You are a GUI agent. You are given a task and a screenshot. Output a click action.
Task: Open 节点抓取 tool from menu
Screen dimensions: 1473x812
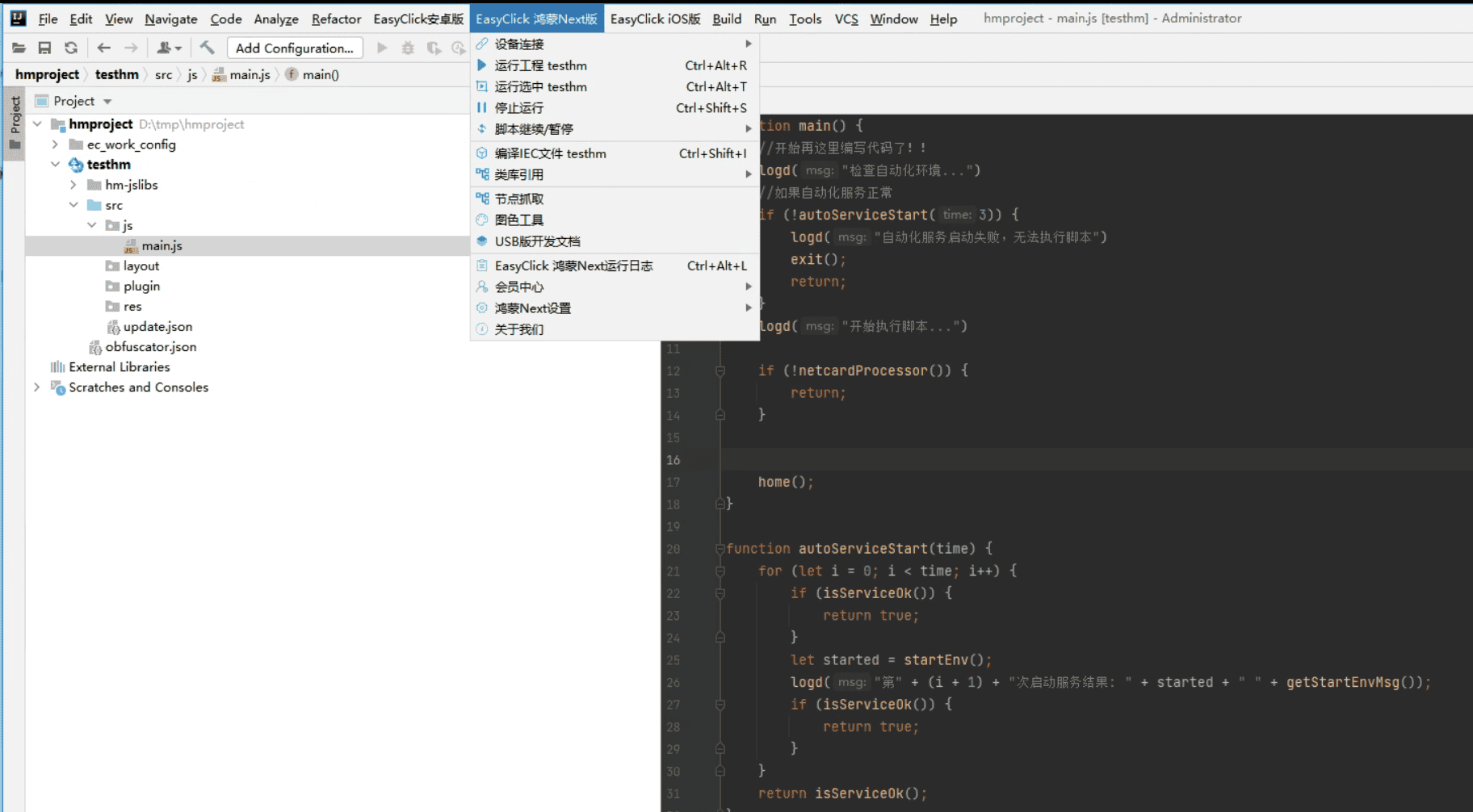518,199
